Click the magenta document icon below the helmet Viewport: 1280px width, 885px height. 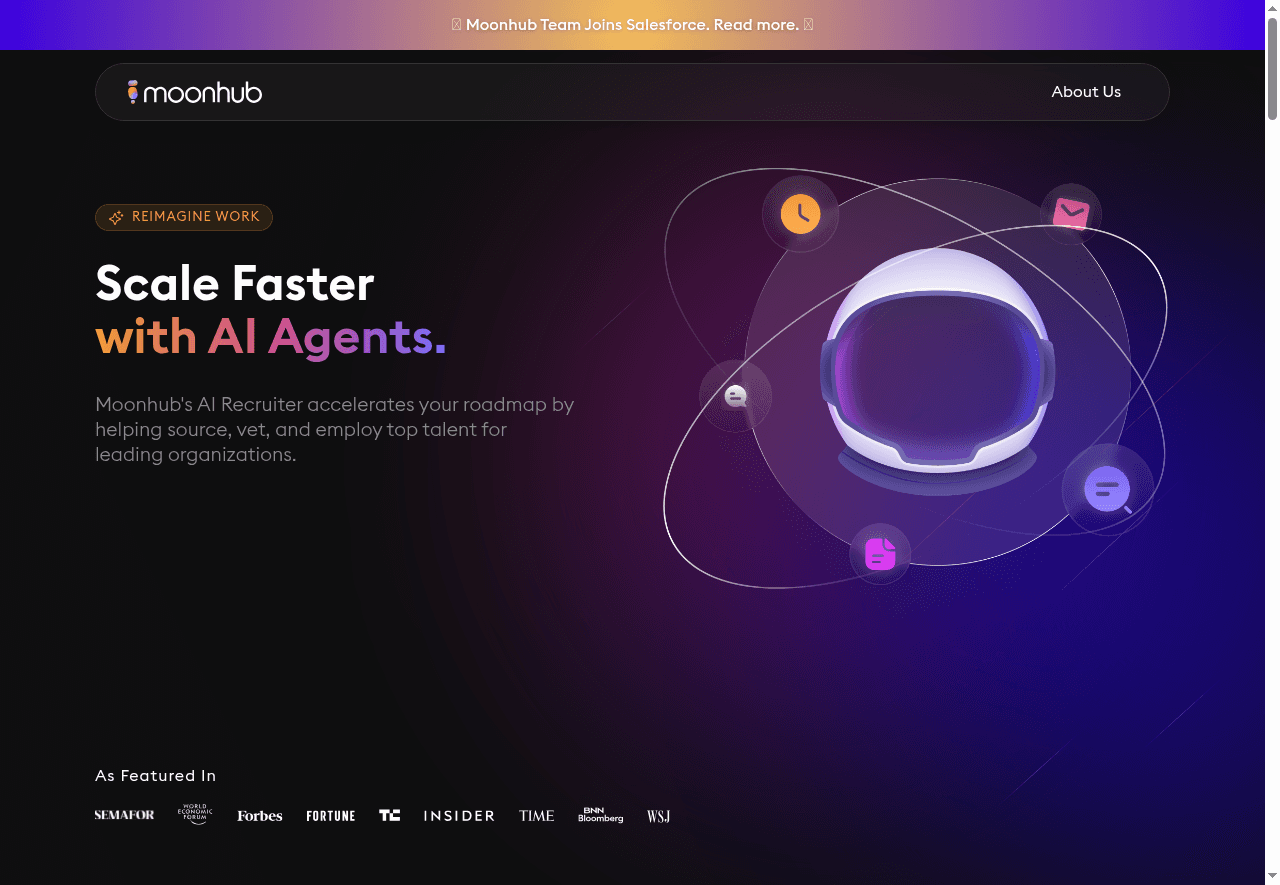[880, 553]
